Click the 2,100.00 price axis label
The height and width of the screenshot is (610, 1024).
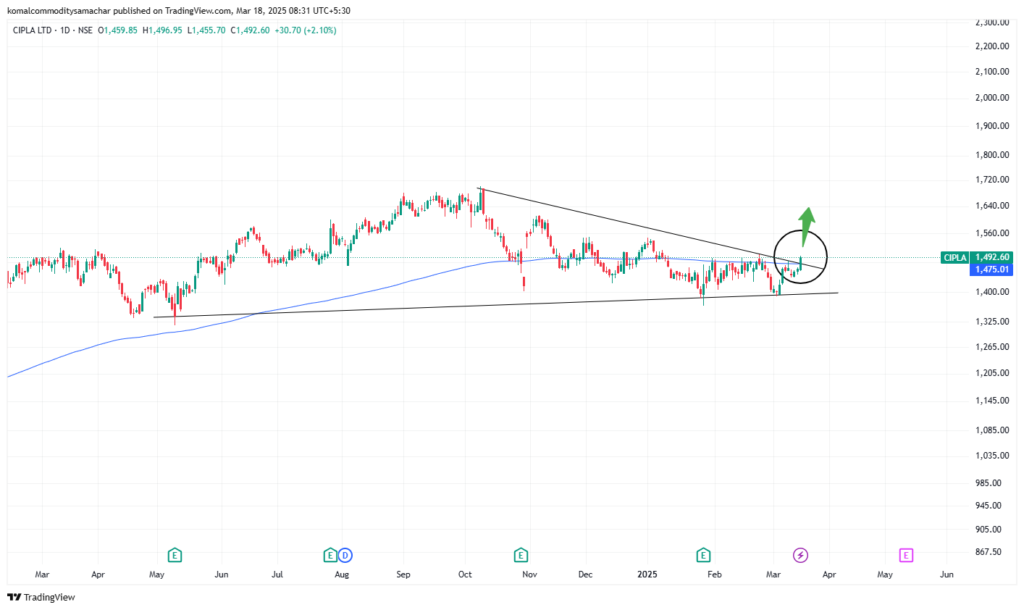pos(991,71)
